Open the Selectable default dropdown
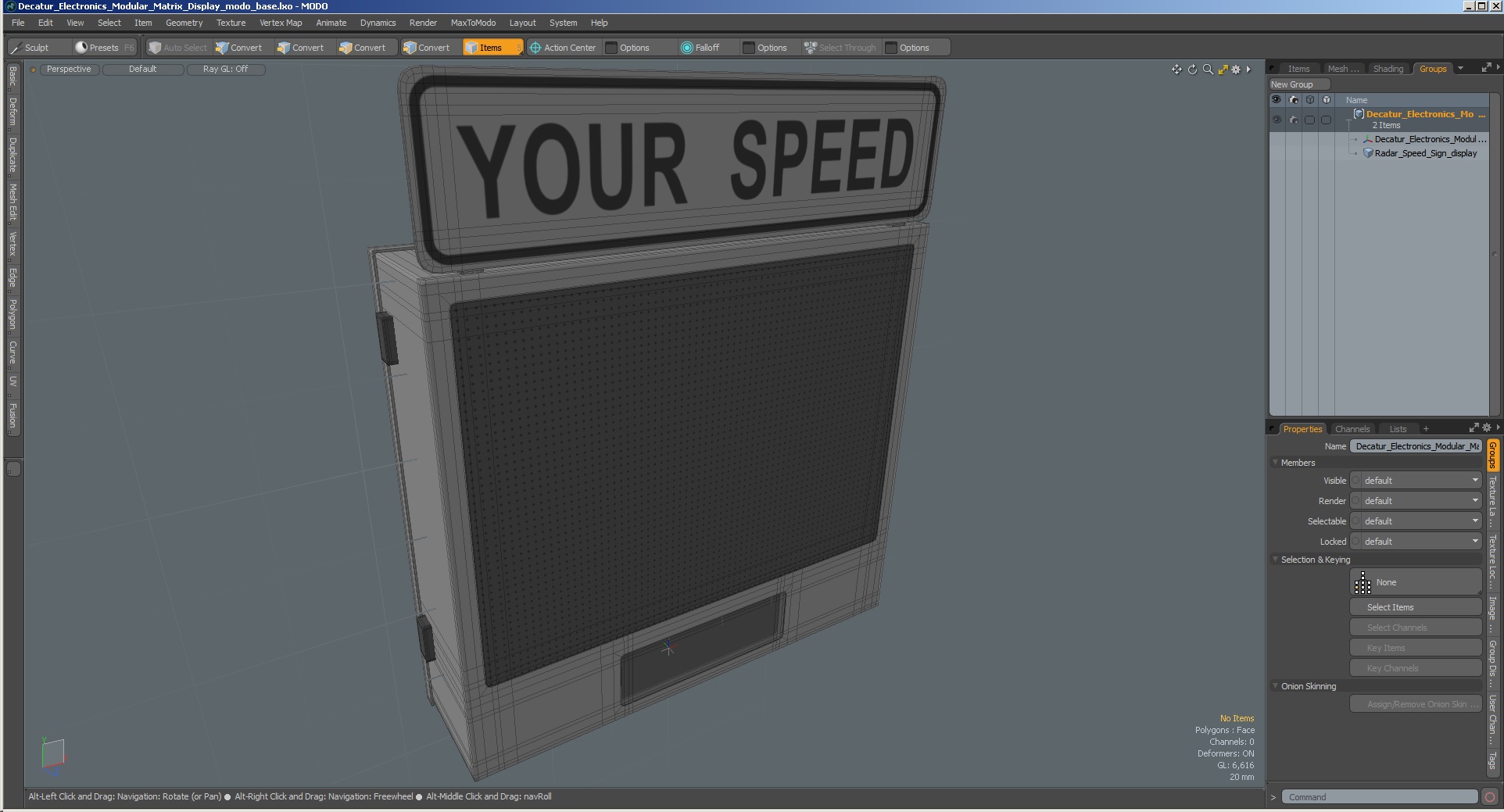This screenshot has height=812, width=1504. pyautogui.click(x=1421, y=521)
